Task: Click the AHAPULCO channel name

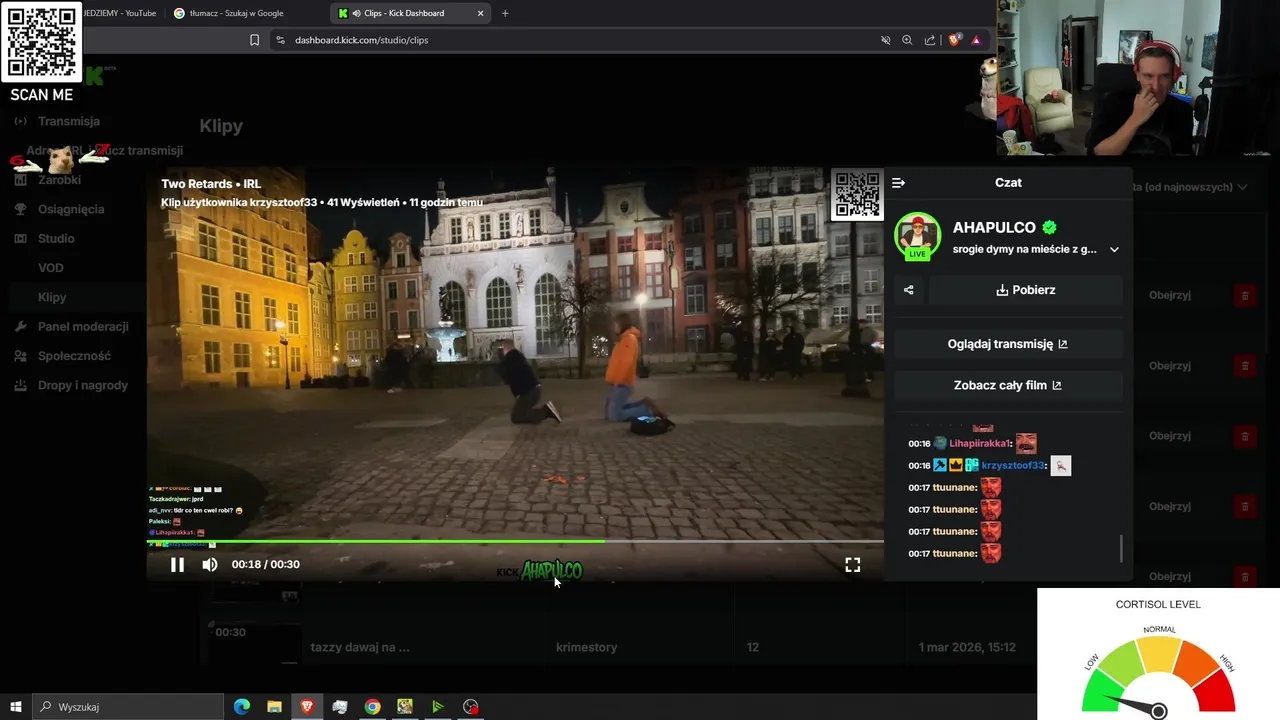Action: (x=994, y=228)
